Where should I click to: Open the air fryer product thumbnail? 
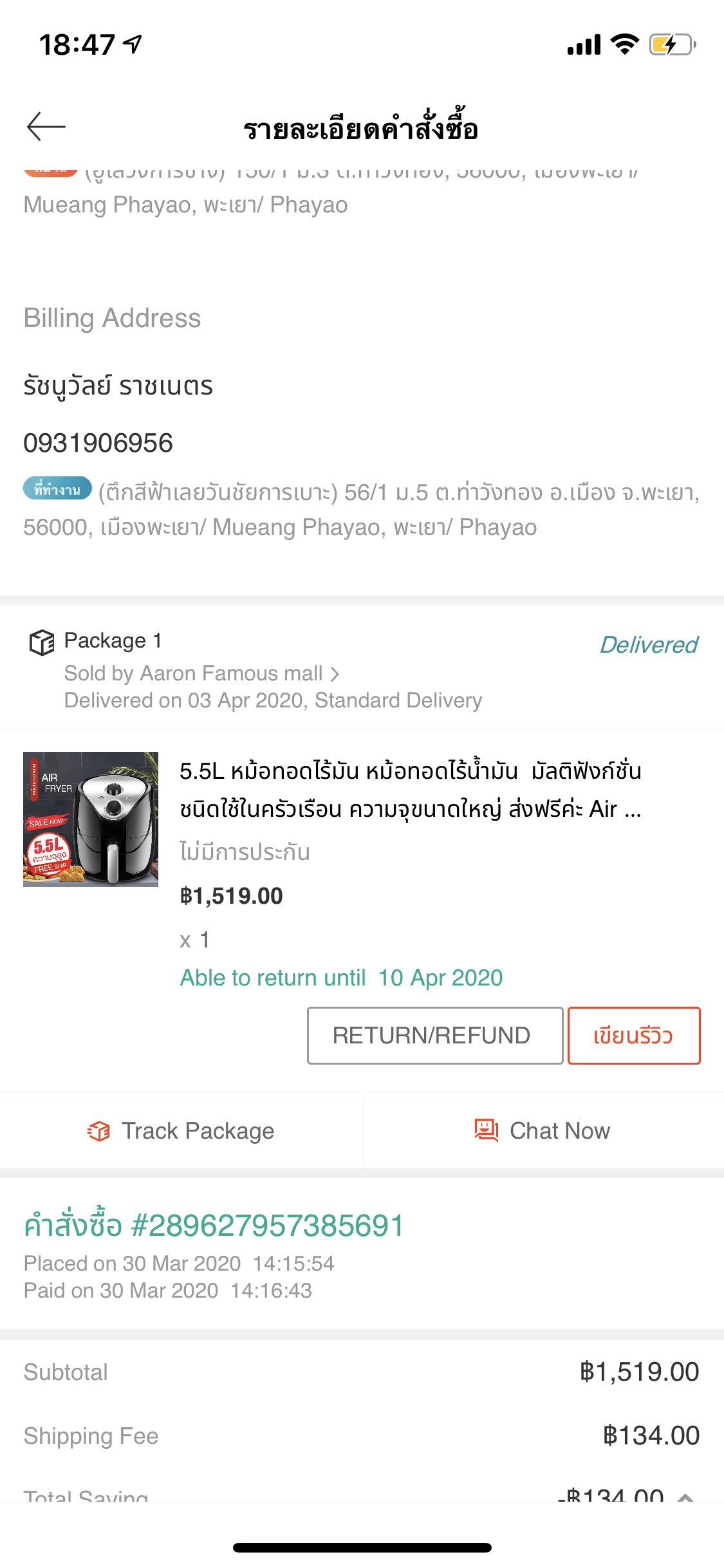point(91,819)
